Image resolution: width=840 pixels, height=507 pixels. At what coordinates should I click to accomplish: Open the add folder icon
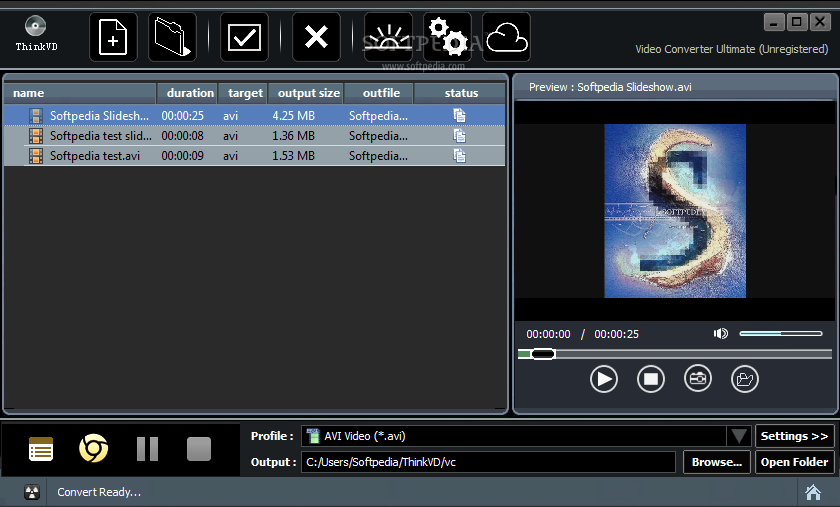tap(172, 37)
